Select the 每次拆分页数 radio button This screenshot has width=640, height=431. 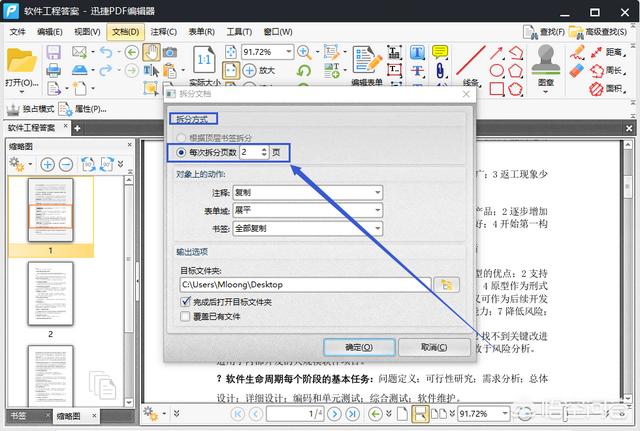point(181,152)
